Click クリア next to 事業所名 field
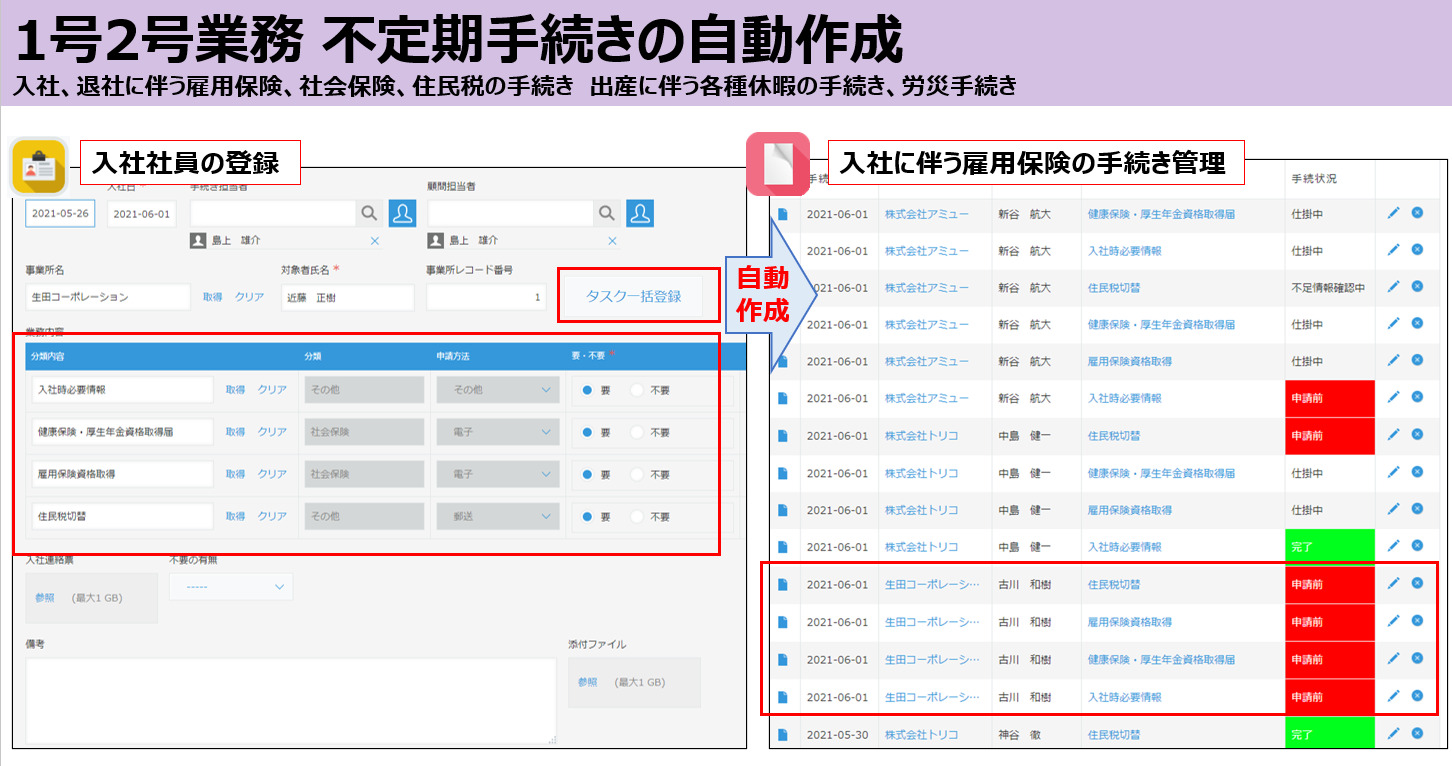Image resolution: width=1452 pixels, height=766 pixels. click(x=249, y=297)
